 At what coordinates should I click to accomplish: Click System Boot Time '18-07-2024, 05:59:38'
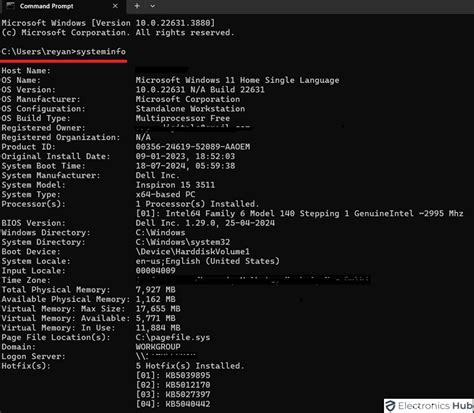pyautogui.click(x=185, y=166)
